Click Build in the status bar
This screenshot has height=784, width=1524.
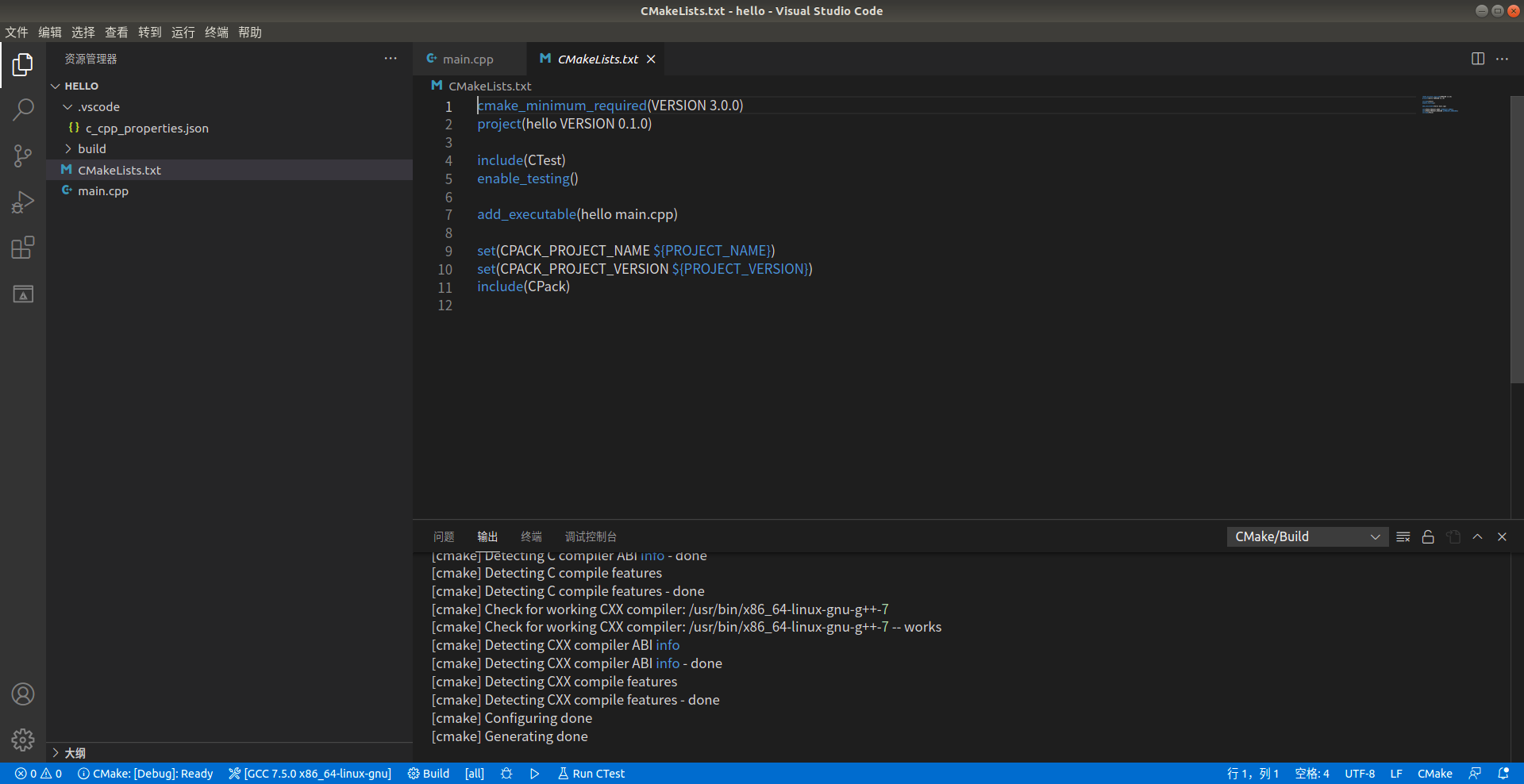(429, 774)
